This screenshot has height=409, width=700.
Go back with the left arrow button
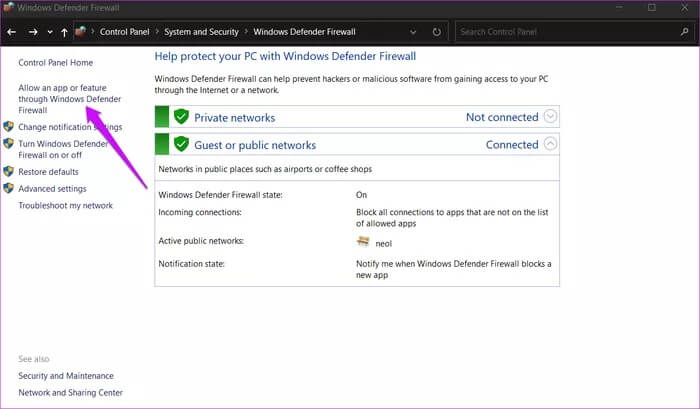12,32
